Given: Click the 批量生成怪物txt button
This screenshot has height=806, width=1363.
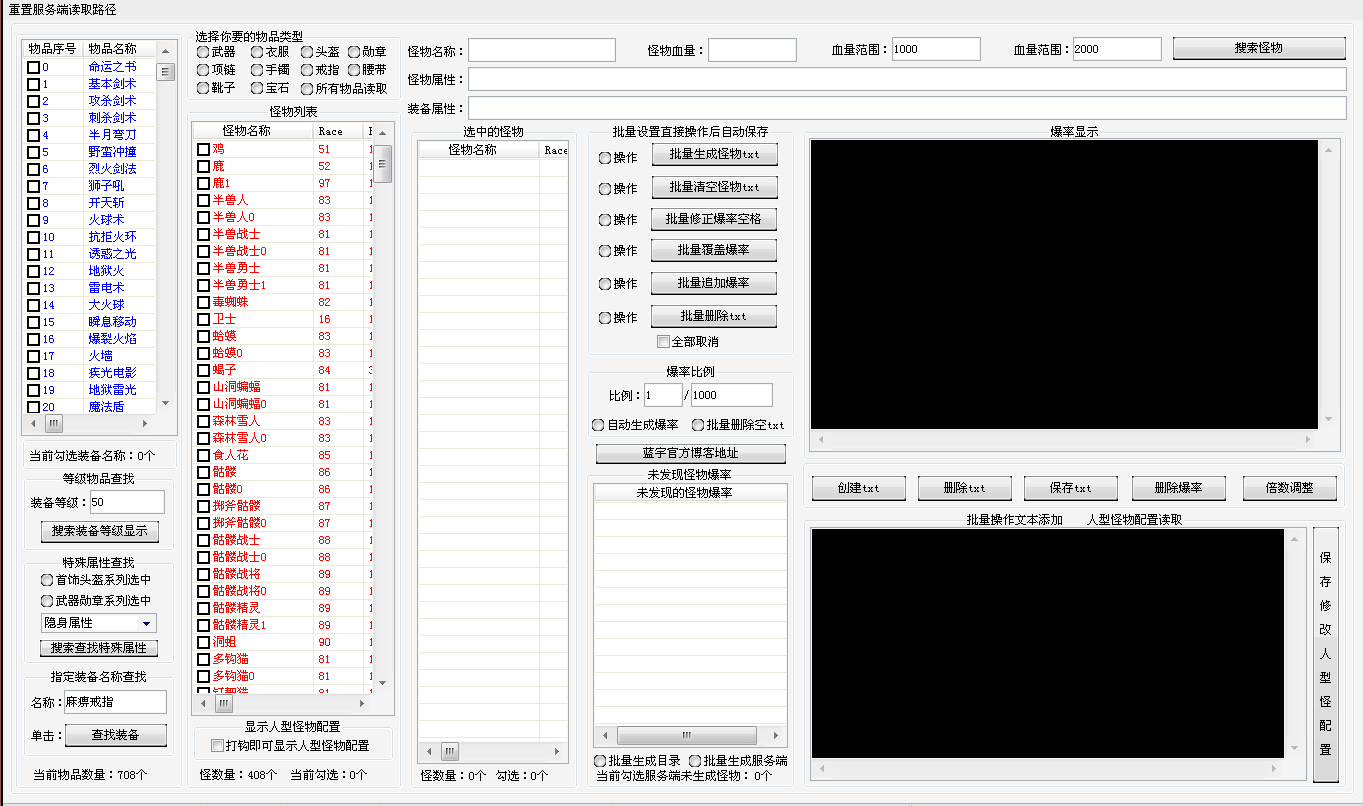Looking at the screenshot, I should point(714,155).
